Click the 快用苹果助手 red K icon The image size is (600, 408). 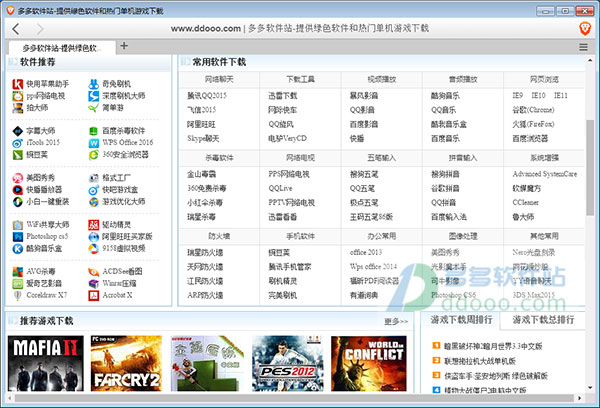pos(18,84)
